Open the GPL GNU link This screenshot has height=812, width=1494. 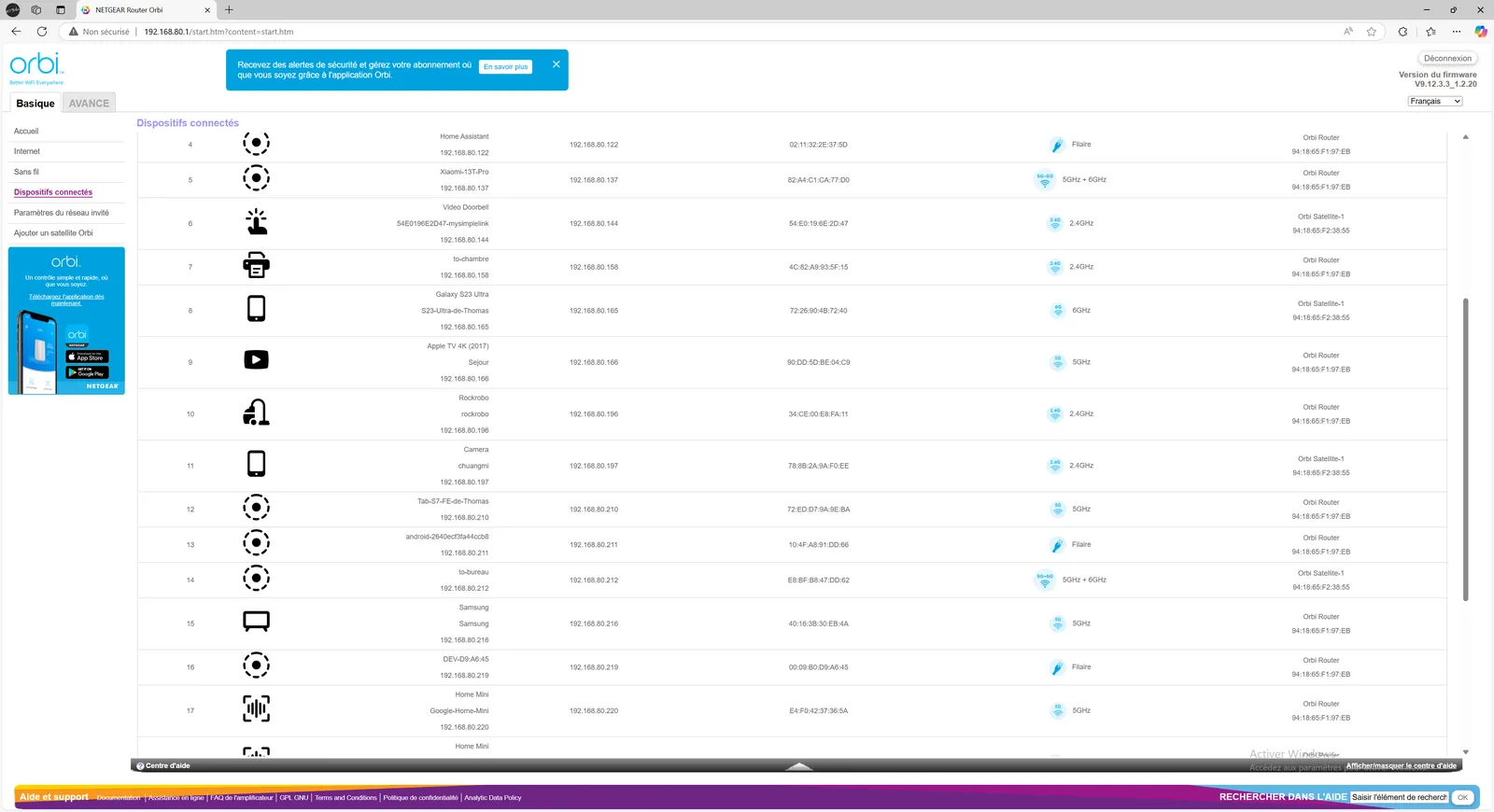coord(294,798)
